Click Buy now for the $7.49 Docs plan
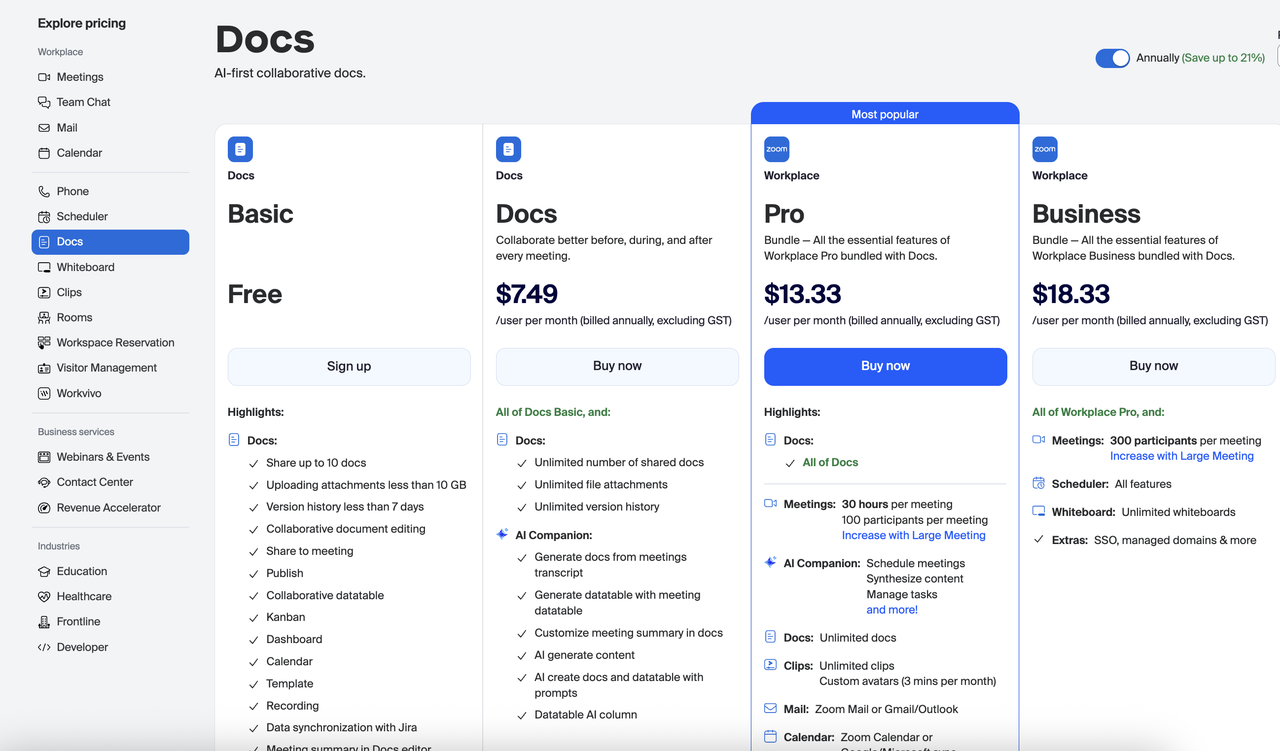 pyautogui.click(x=617, y=366)
